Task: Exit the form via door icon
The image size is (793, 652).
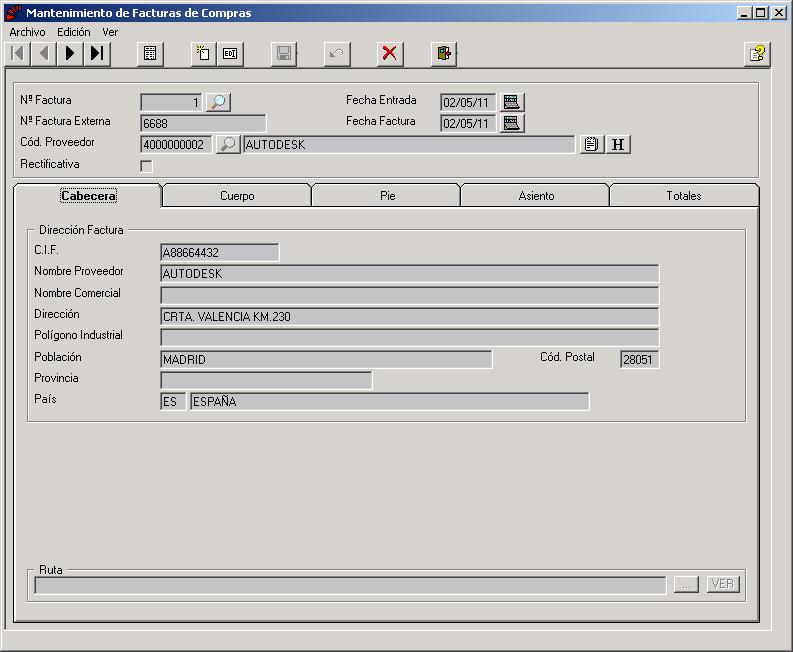Action: [444, 54]
